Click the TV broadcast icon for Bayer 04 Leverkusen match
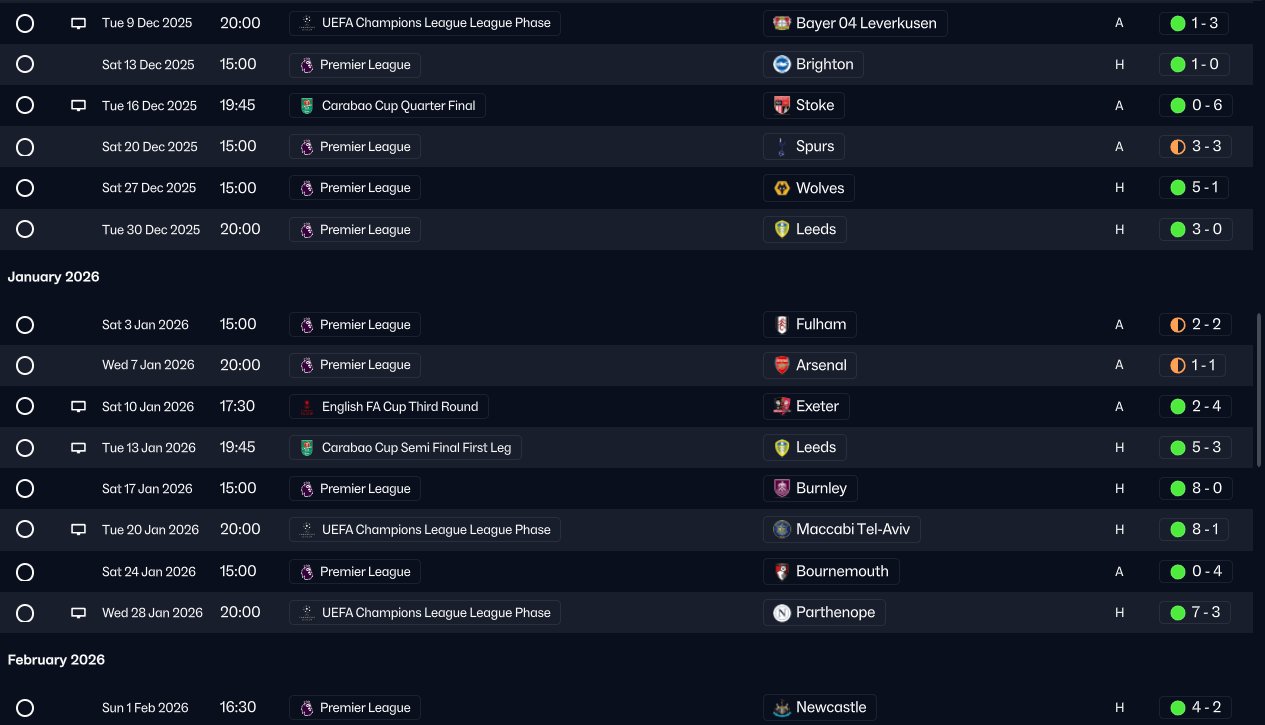This screenshot has width=1265, height=725. point(78,23)
